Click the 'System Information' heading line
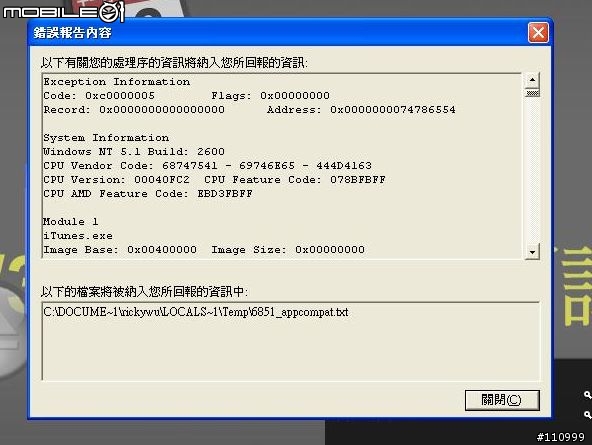 106,138
